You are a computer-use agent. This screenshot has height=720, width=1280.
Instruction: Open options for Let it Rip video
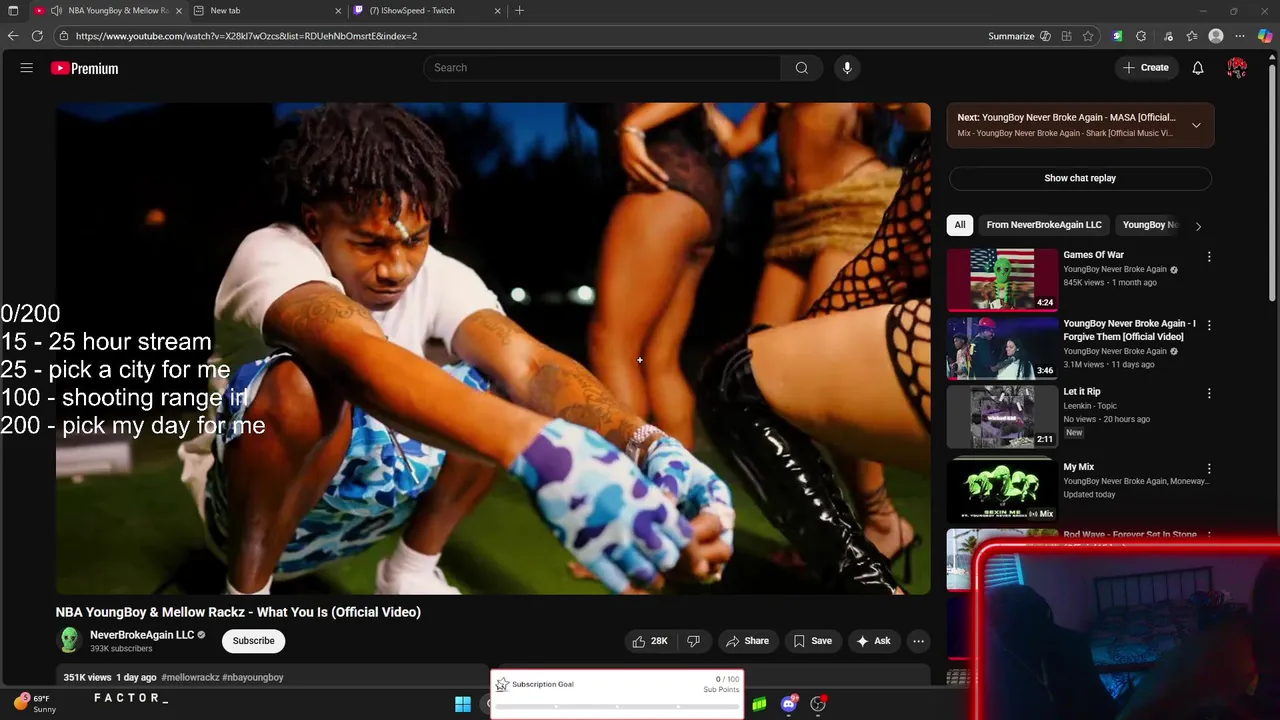click(x=1209, y=394)
